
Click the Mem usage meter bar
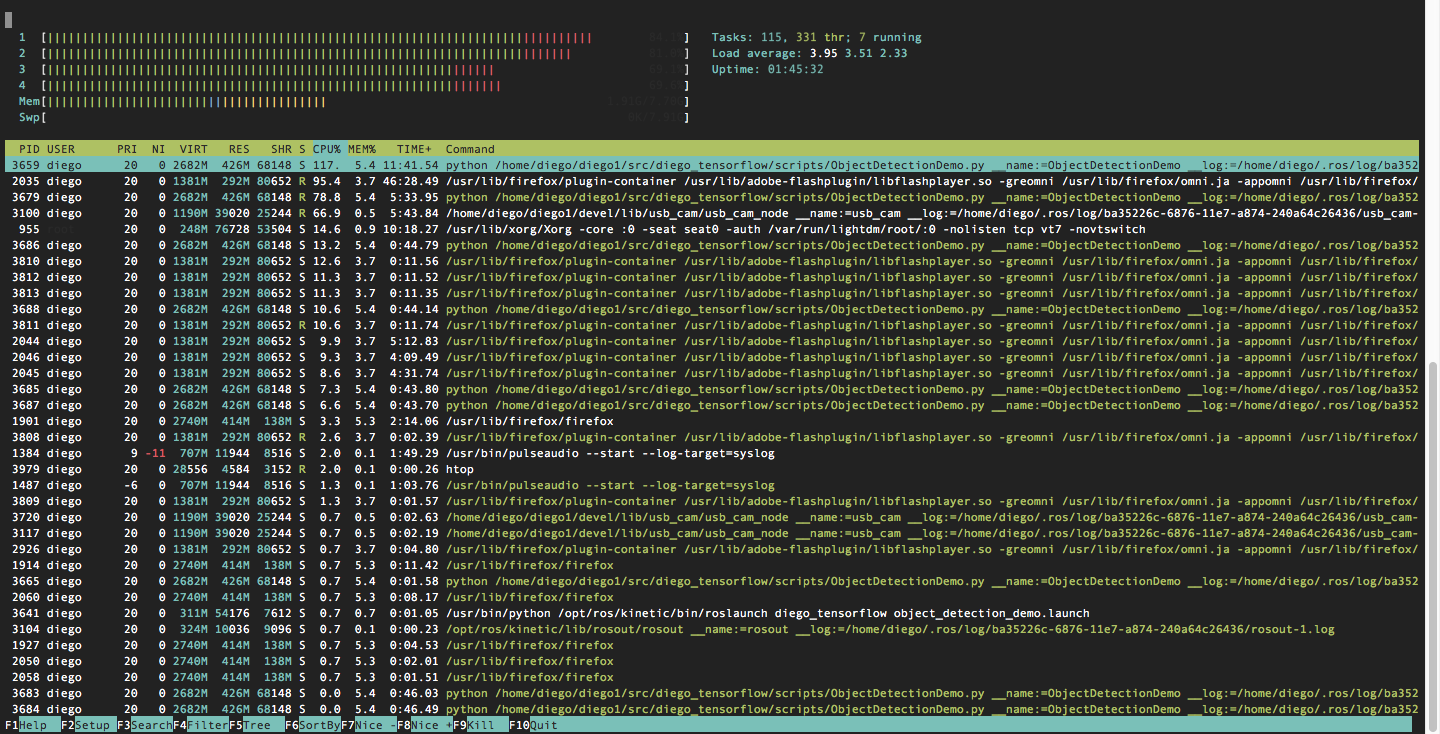tap(354, 102)
